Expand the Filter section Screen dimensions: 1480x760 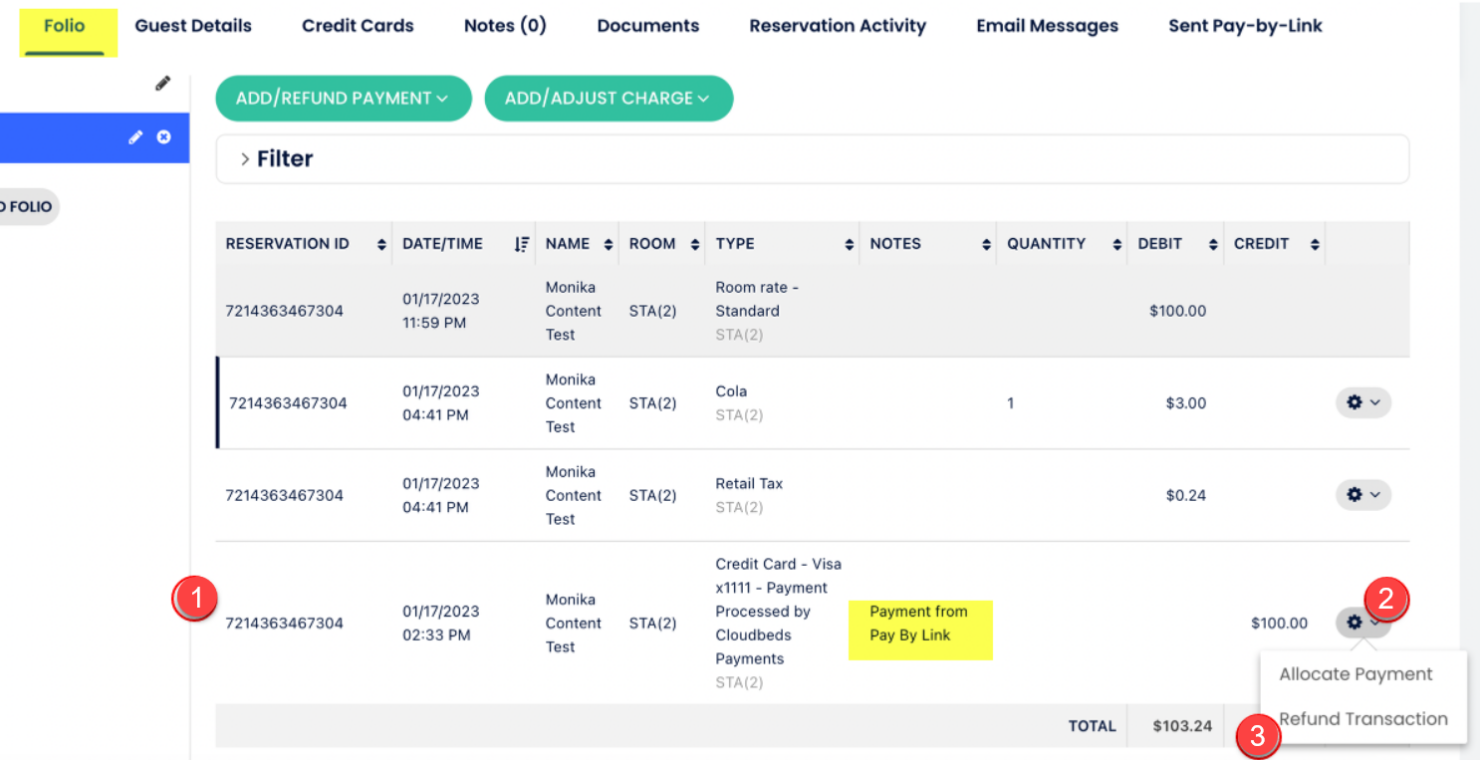(284, 158)
